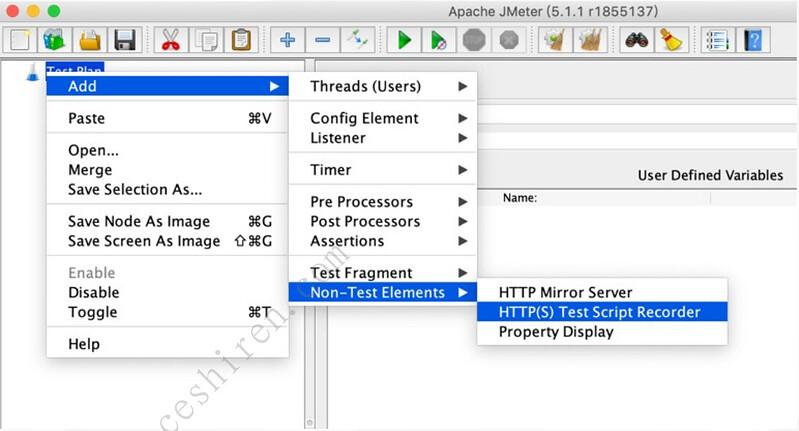Screen dimensions: 799x431
Task: Click the Cut scissors icon
Action: pyautogui.click(x=171, y=40)
